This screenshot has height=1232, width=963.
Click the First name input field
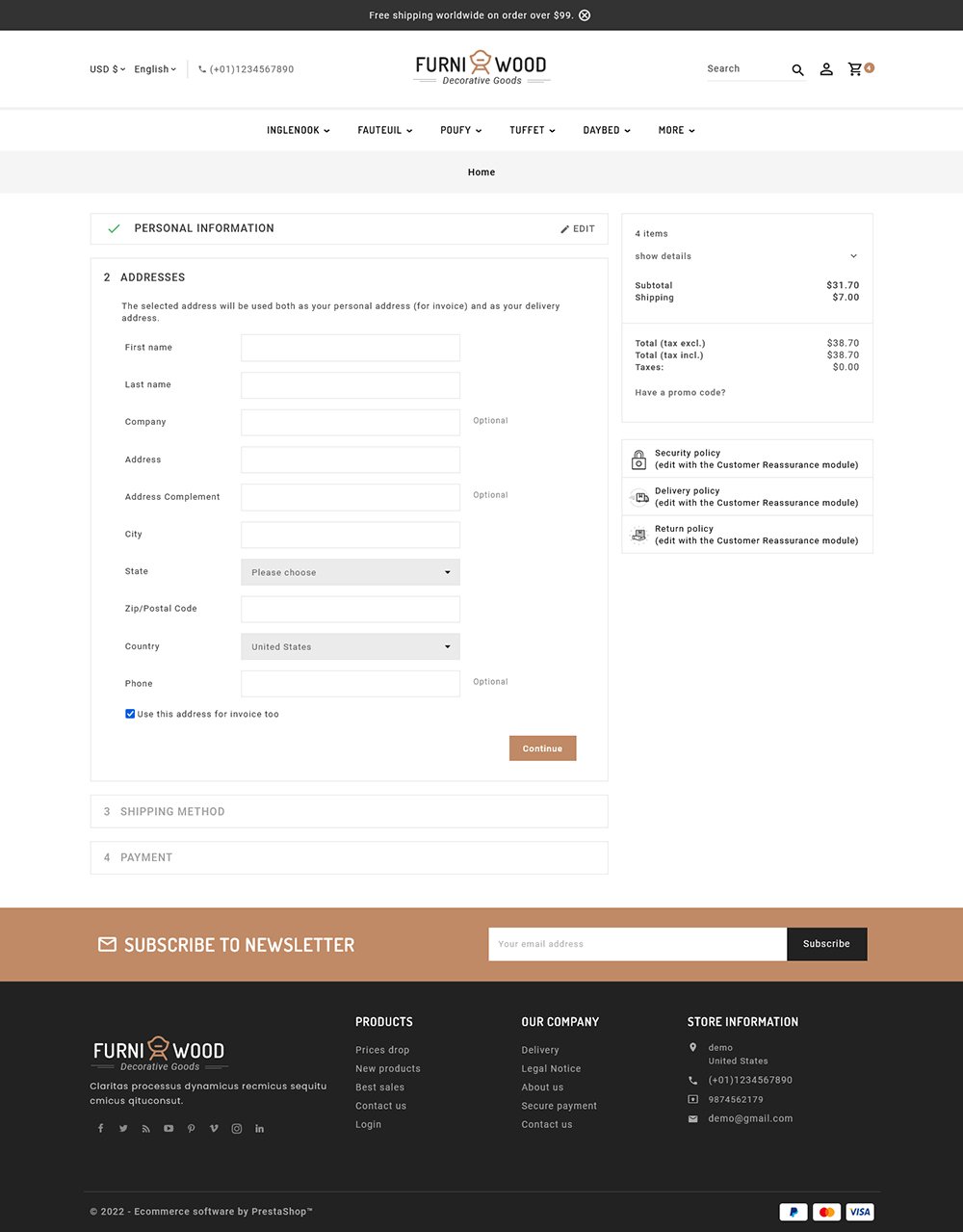350,348
